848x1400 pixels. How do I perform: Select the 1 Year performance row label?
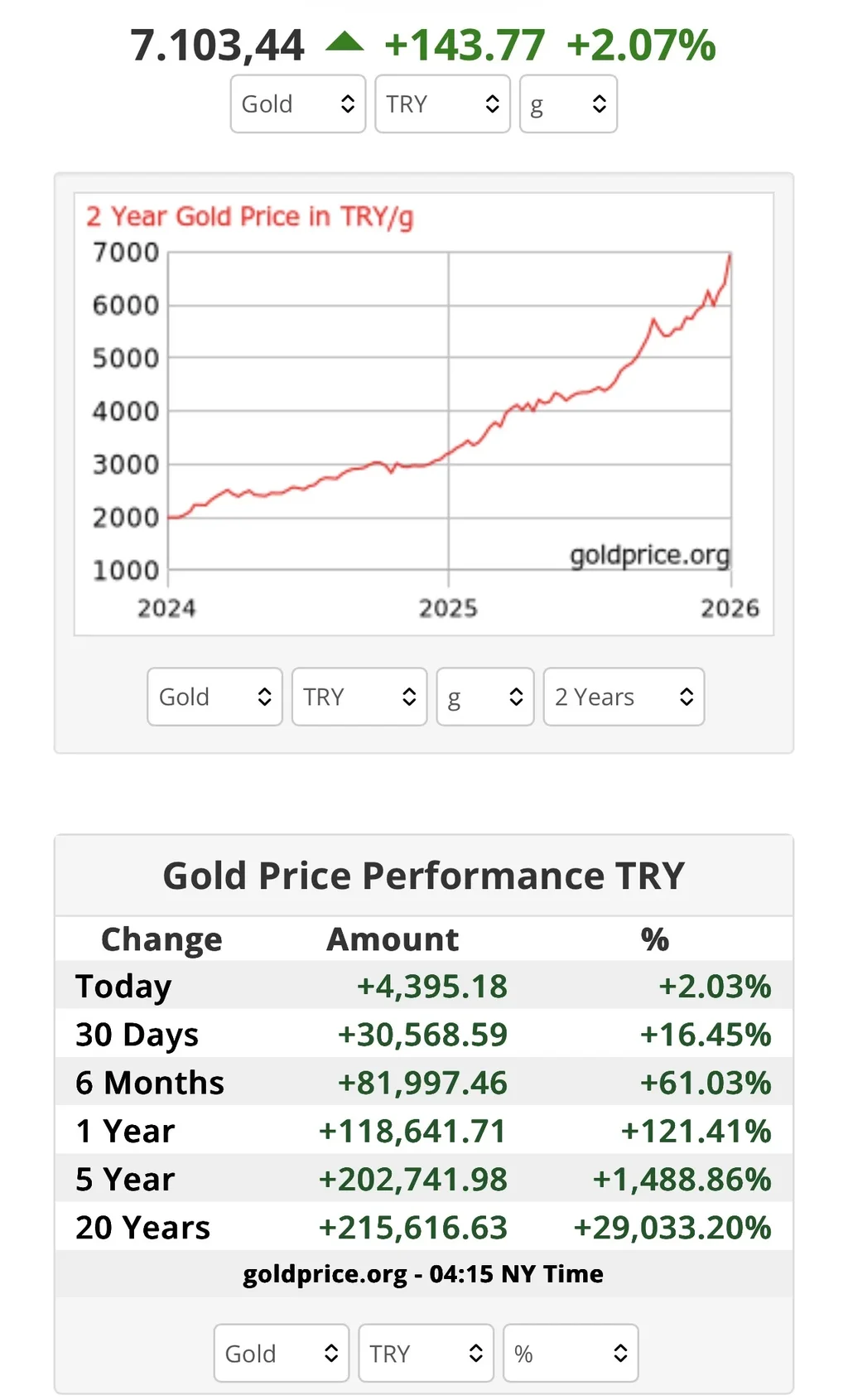[125, 1131]
